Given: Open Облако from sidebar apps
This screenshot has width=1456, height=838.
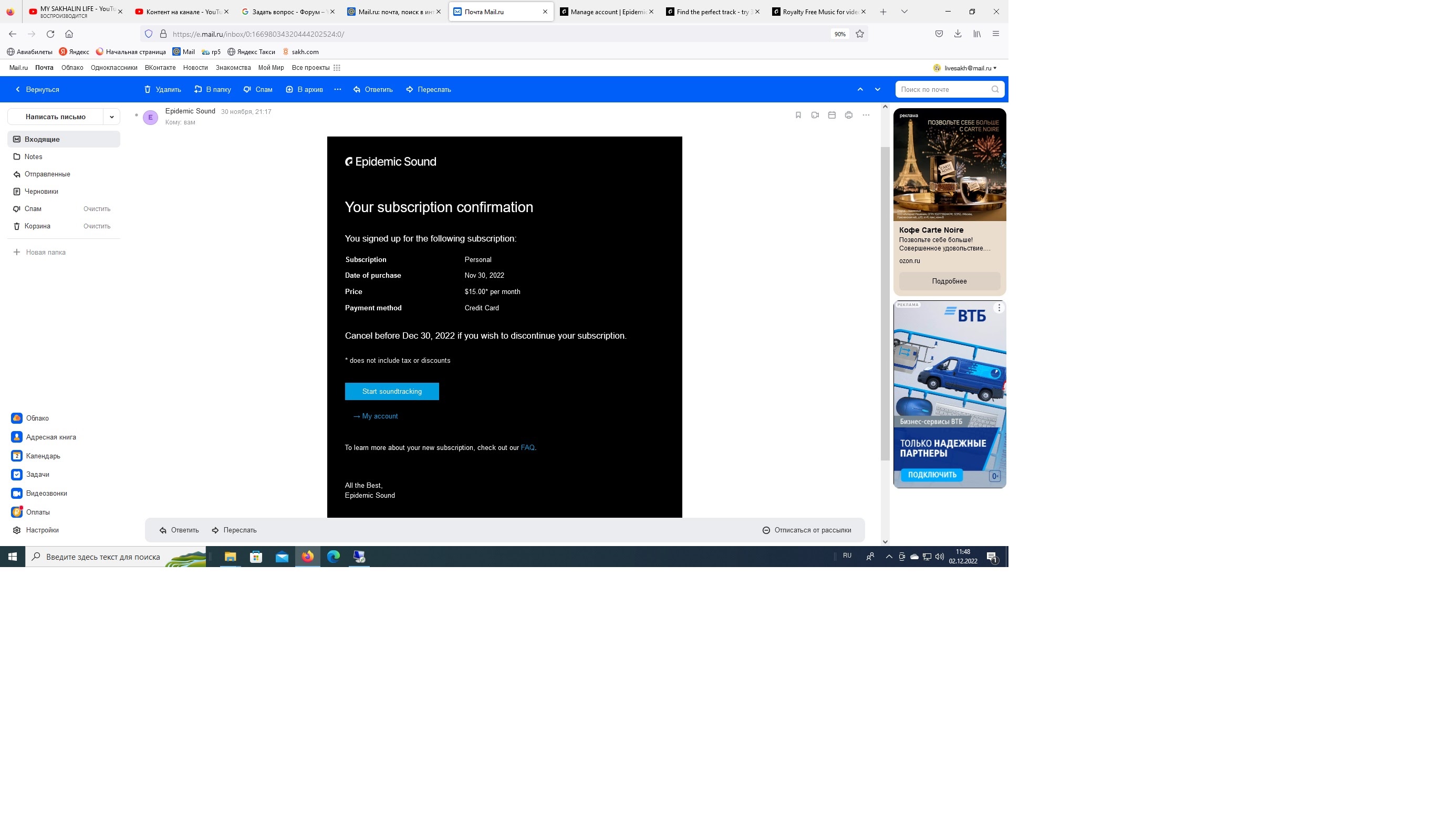Looking at the screenshot, I should (x=30, y=418).
